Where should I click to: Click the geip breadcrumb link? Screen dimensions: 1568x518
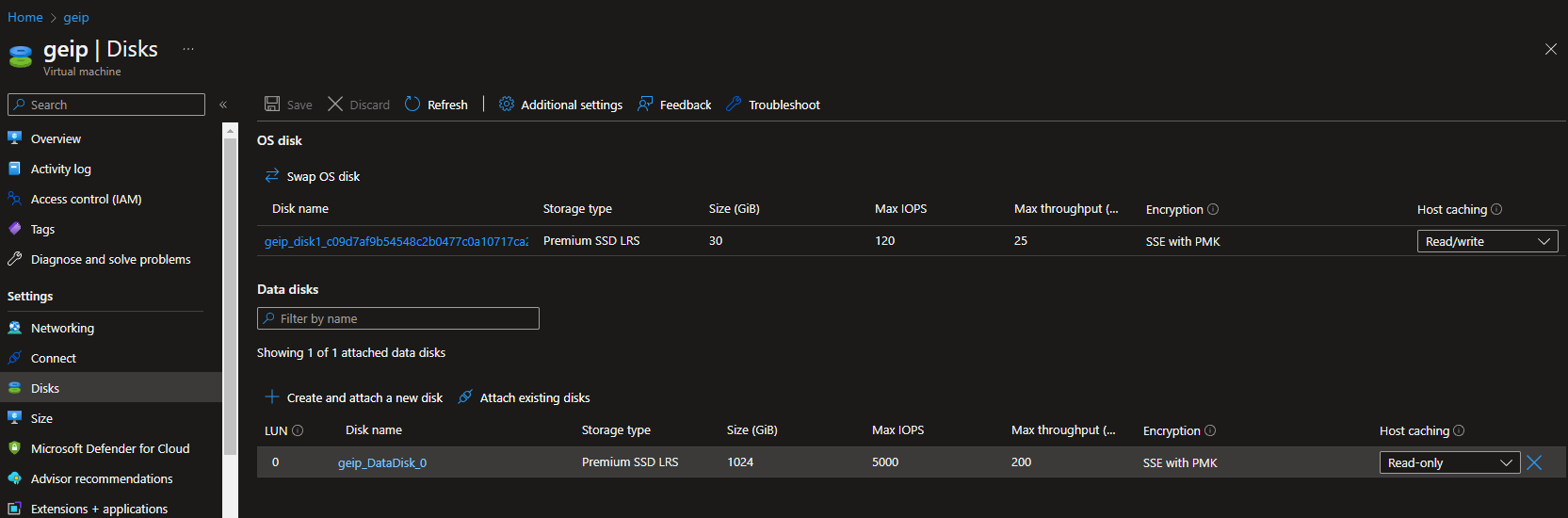76,17
